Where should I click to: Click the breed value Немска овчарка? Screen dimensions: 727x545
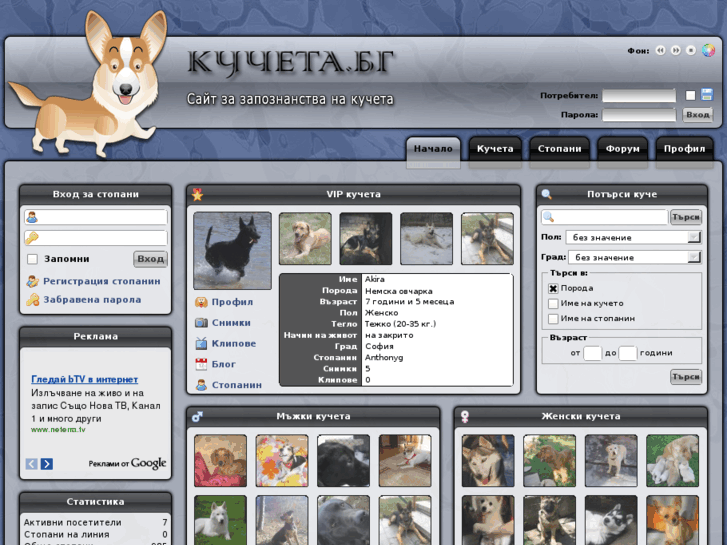tap(399, 291)
